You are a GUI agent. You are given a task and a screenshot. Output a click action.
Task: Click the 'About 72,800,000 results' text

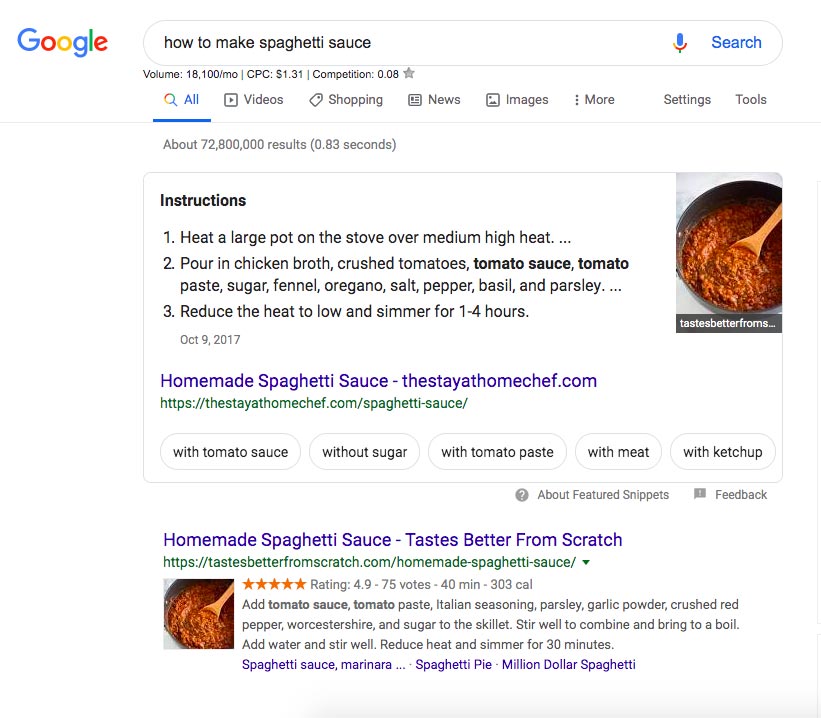(x=280, y=145)
